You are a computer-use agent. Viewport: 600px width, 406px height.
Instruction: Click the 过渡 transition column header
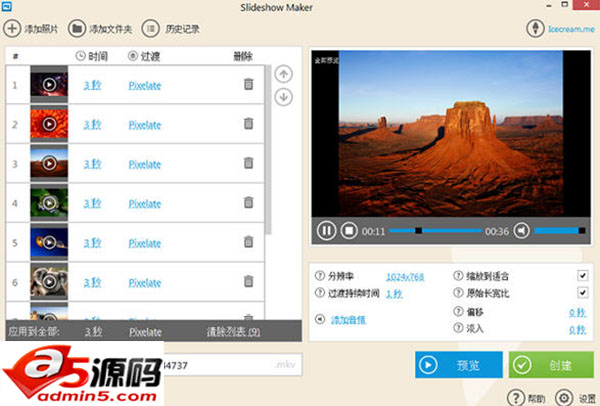coord(144,56)
